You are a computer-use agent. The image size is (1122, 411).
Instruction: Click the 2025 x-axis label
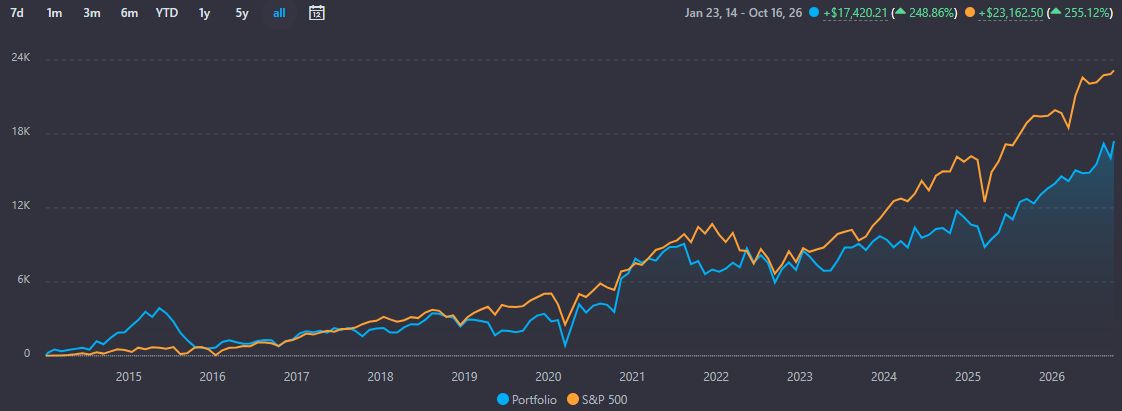pyautogui.click(x=967, y=377)
